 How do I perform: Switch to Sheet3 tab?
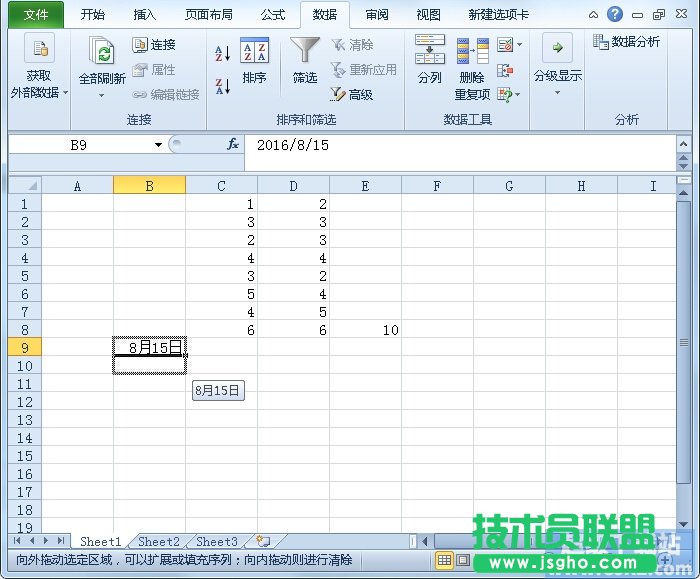click(x=217, y=542)
